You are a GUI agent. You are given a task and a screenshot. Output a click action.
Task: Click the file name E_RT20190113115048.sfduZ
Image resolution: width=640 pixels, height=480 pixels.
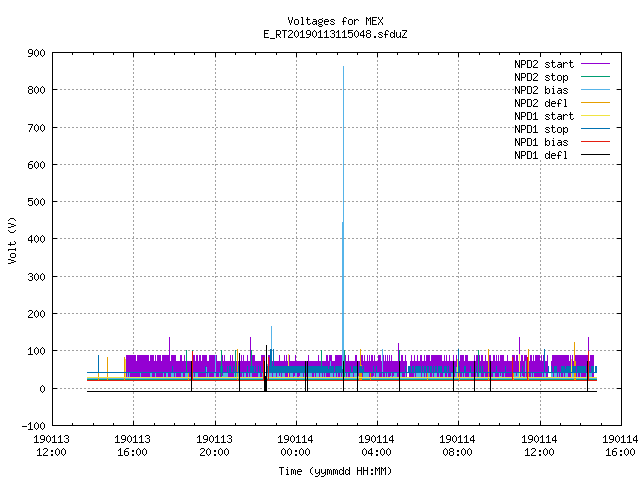click(335, 34)
